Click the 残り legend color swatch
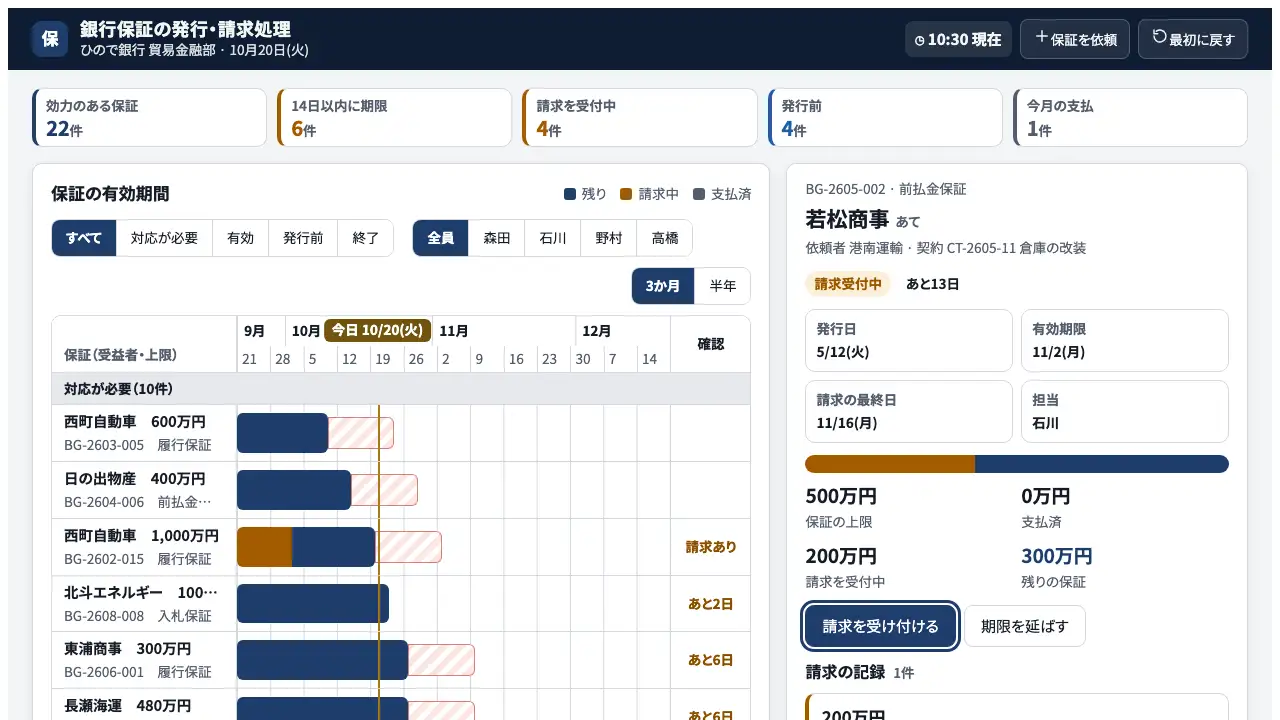The width and height of the screenshot is (1280, 720). pyautogui.click(x=570, y=194)
